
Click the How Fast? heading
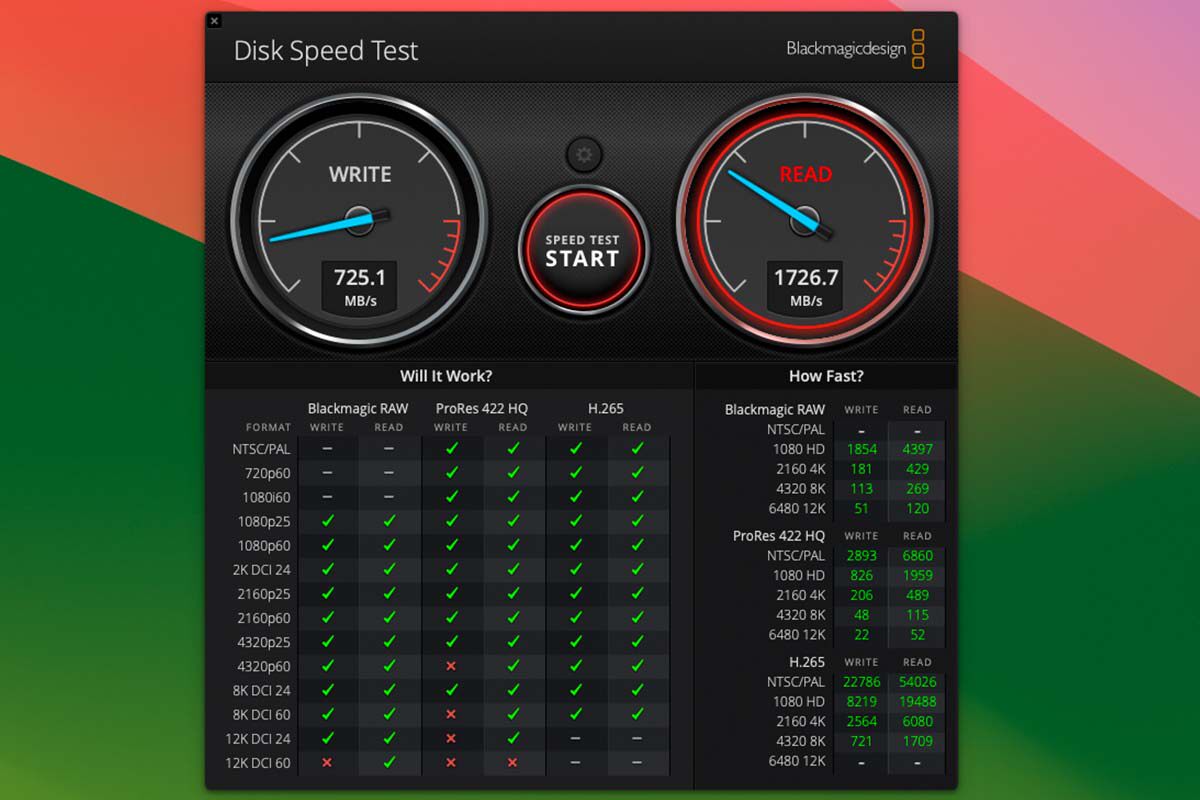826,376
